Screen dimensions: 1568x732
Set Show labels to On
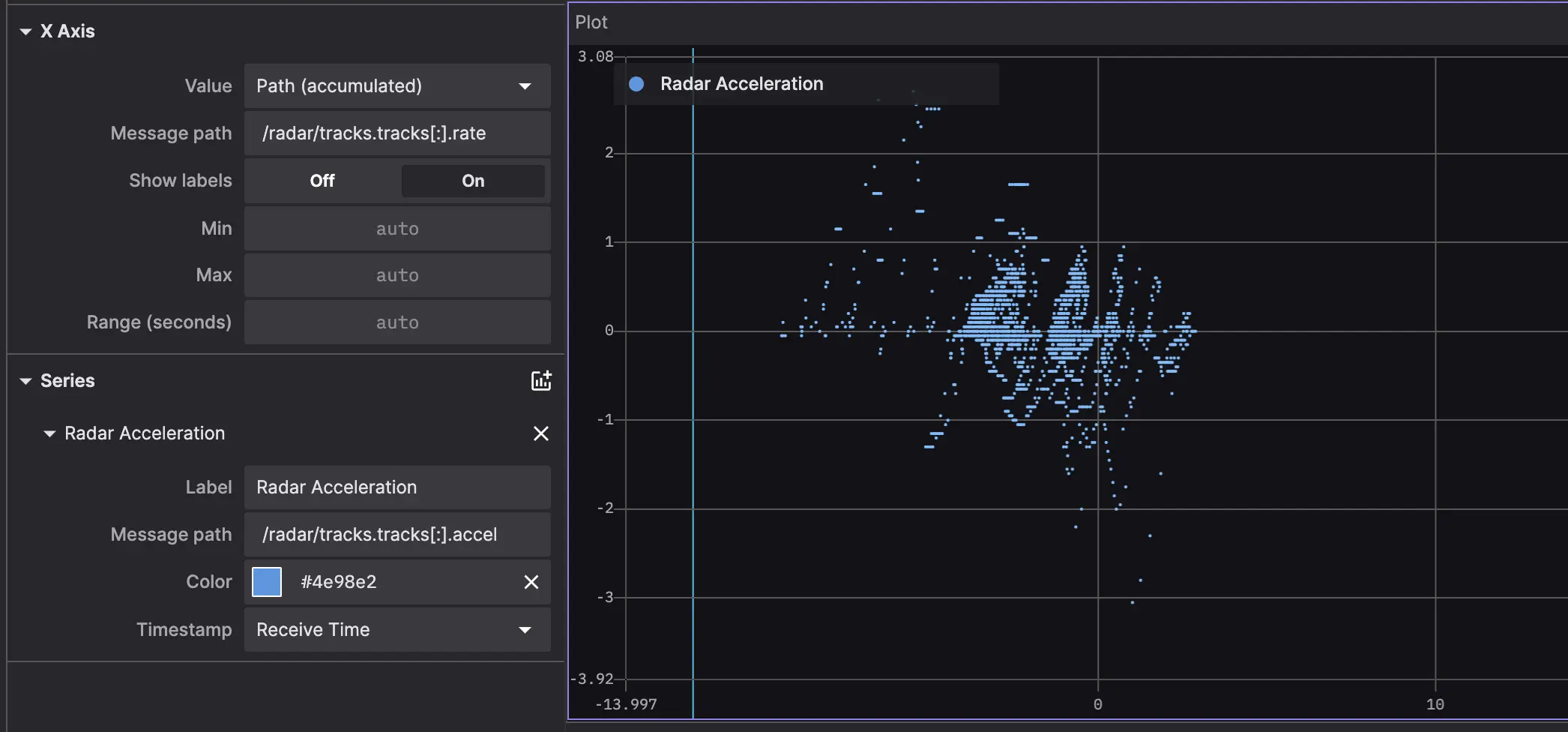coord(472,181)
